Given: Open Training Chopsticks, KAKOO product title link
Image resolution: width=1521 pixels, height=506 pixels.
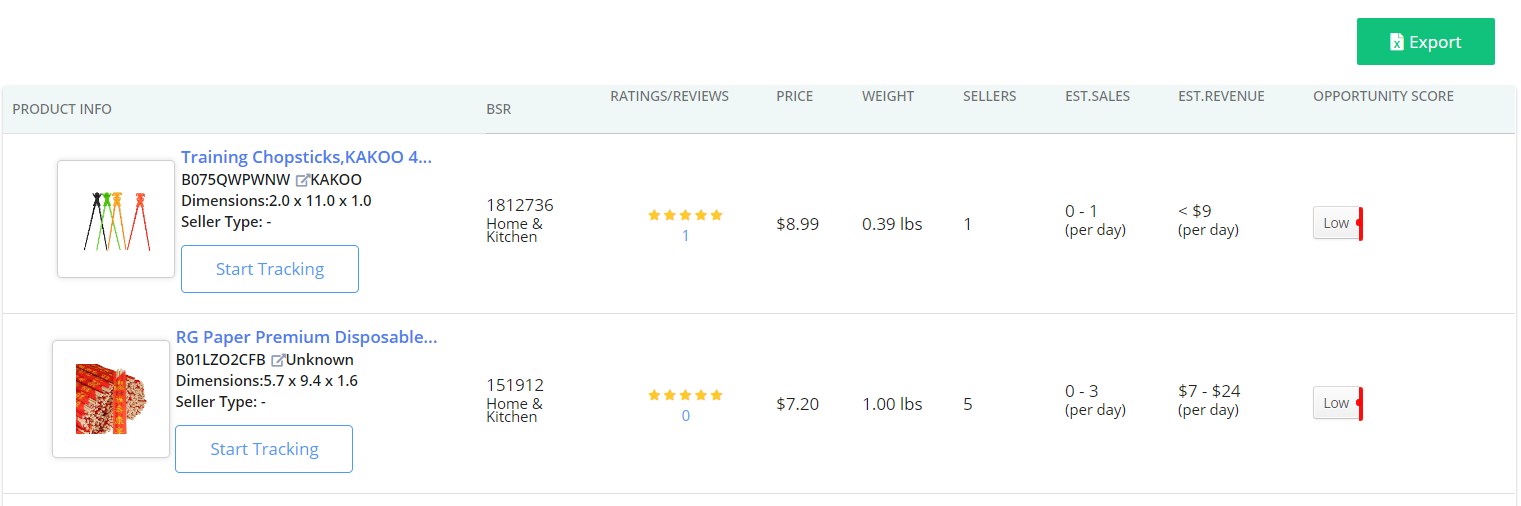Looking at the screenshot, I should pos(306,157).
